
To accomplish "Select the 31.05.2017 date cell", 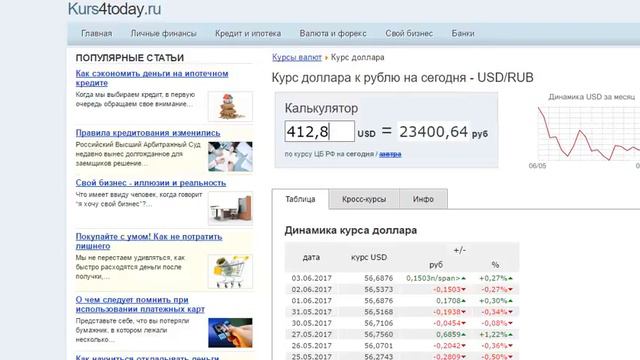I will click(311, 312).
